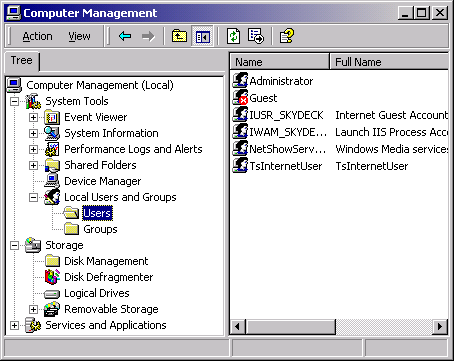Select the Groups tree item label
The image size is (454, 361).
pyautogui.click(x=100, y=229)
